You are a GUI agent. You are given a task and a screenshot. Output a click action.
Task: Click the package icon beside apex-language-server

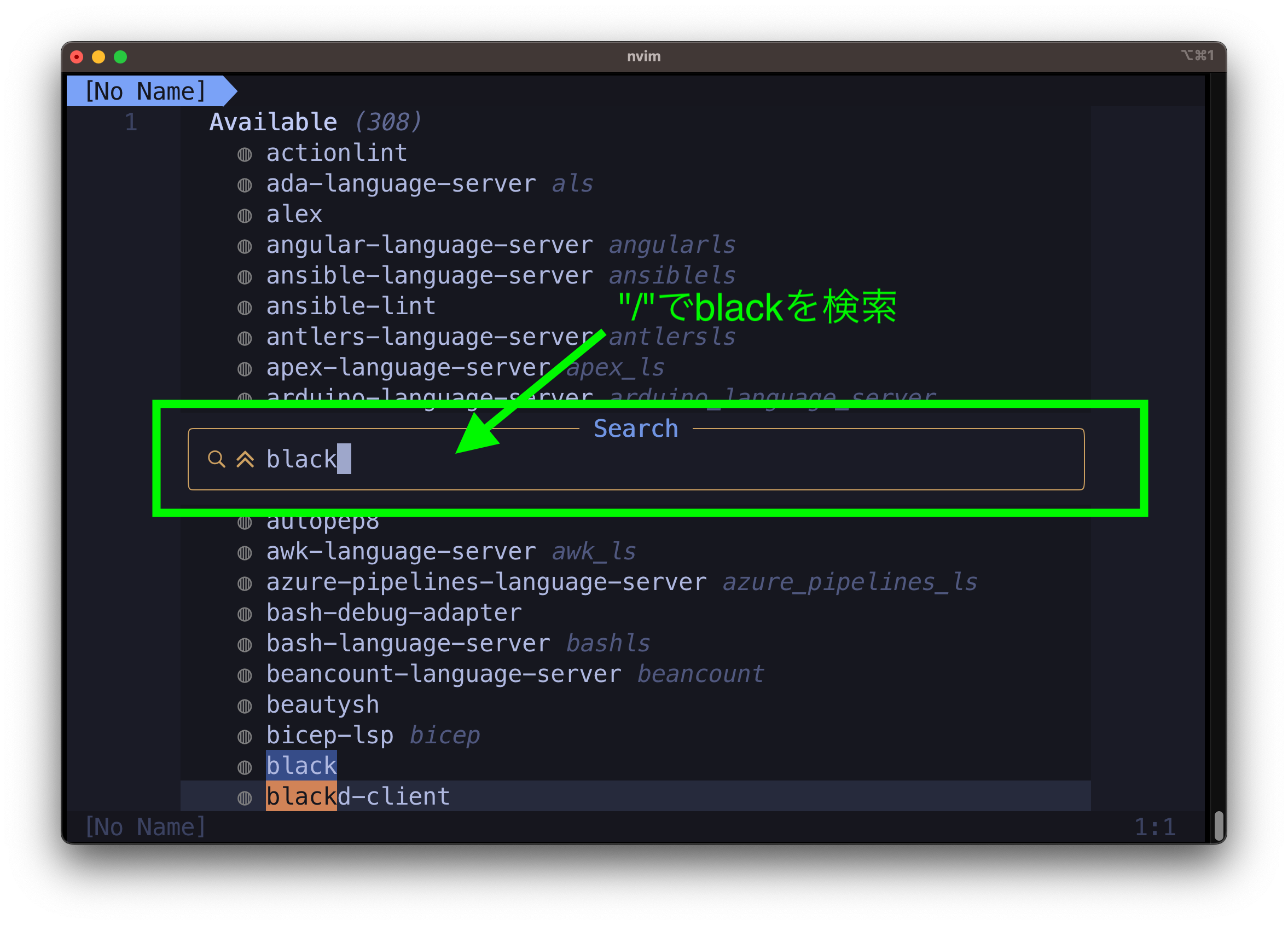click(244, 369)
